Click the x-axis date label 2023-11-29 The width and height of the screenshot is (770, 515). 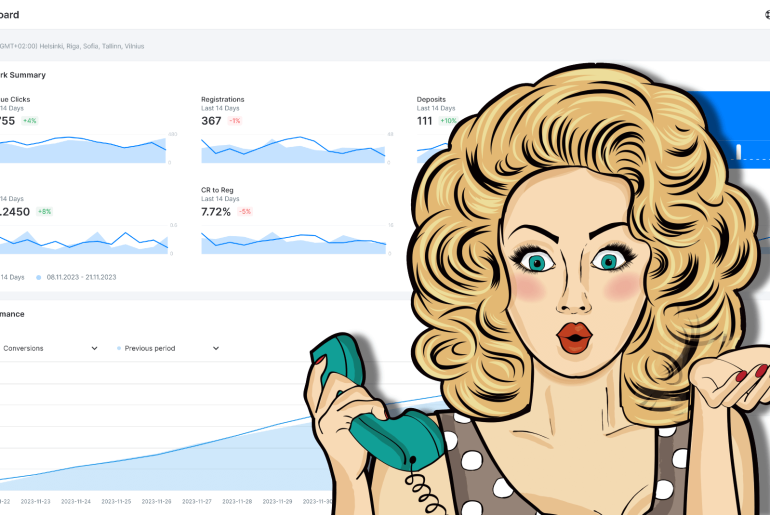pyautogui.click(x=277, y=502)
